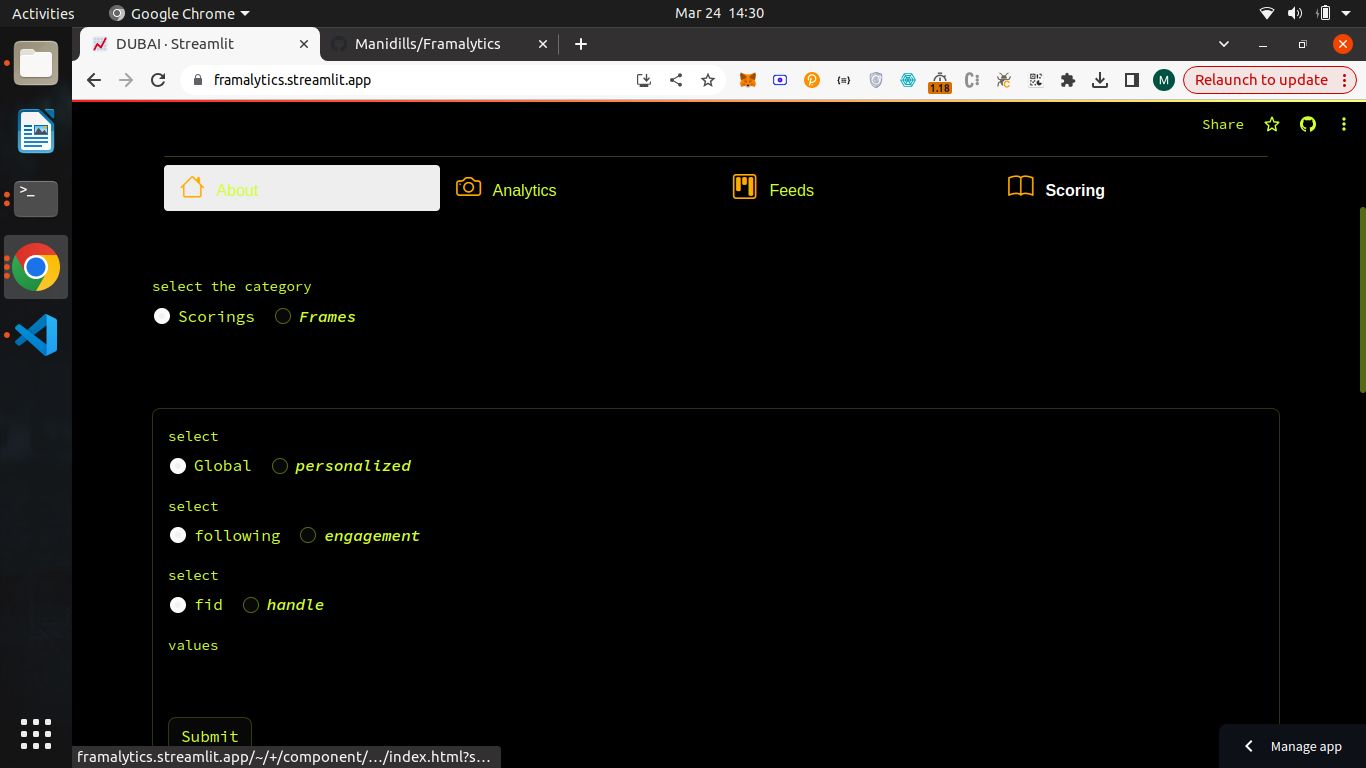Open the Streamlit three-dot main menu
This screenshot has height=768, width=1366.
(x=1344, y=124)
